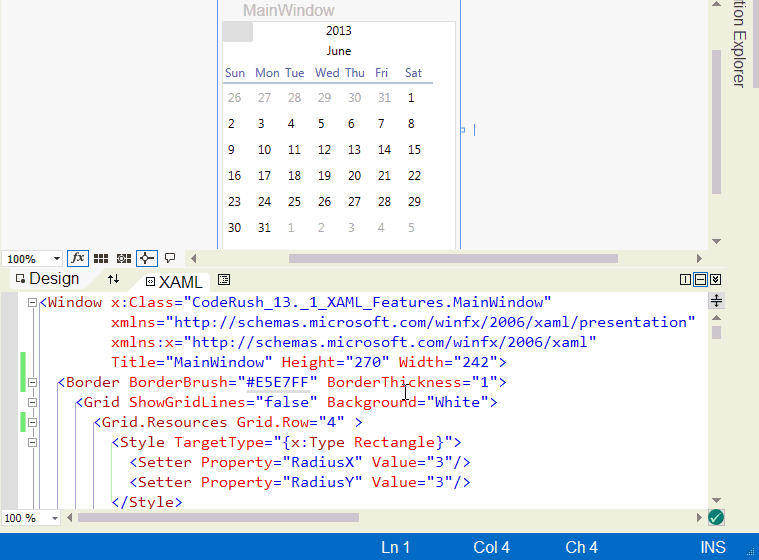Viewport: 759px width, 560px height.
Task: Click the xmlns:x namespace line
Action: (354, 342)
